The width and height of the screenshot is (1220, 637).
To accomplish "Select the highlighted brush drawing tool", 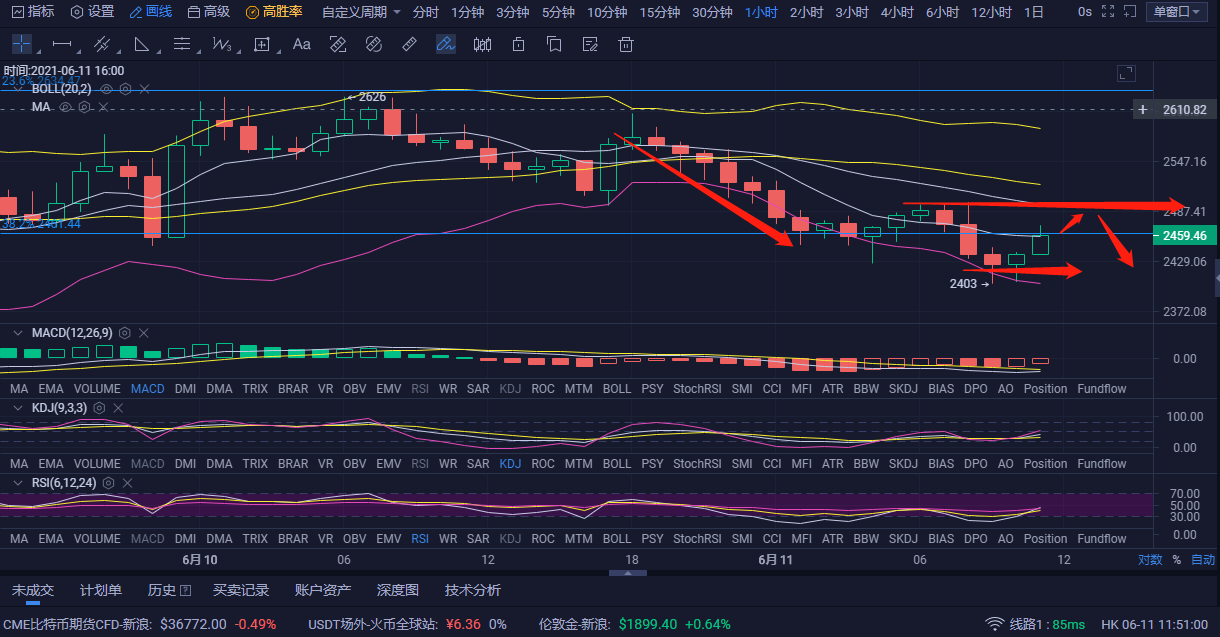I will (445, 44).
